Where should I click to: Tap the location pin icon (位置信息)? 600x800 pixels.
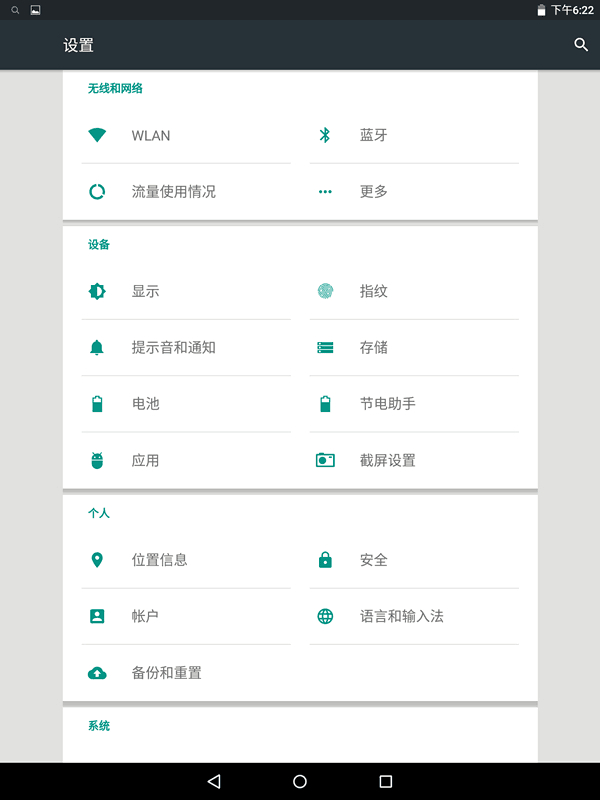click(x=97, y=560)
